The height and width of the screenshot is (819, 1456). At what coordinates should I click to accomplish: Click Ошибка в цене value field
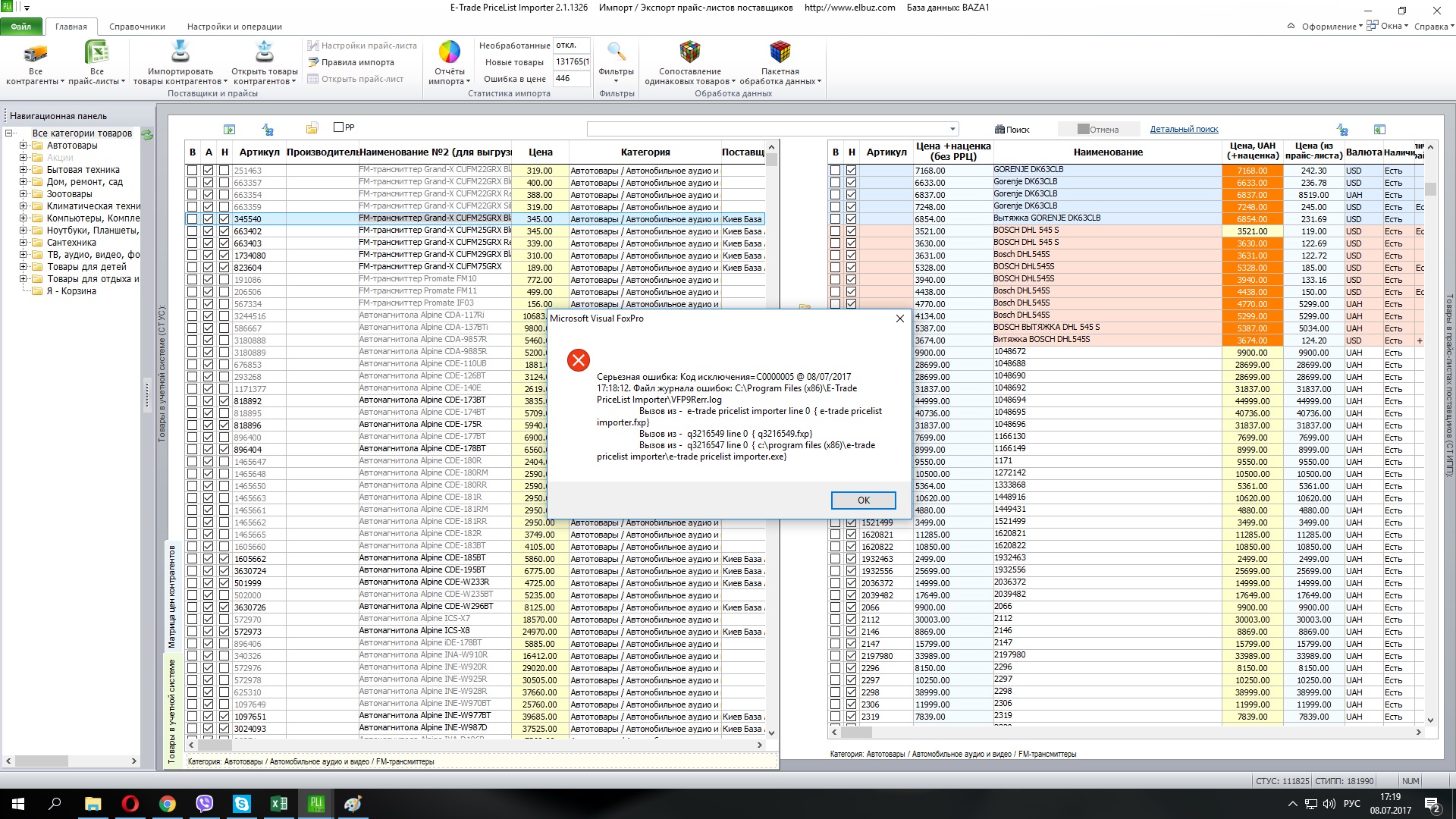click(572, 79)
